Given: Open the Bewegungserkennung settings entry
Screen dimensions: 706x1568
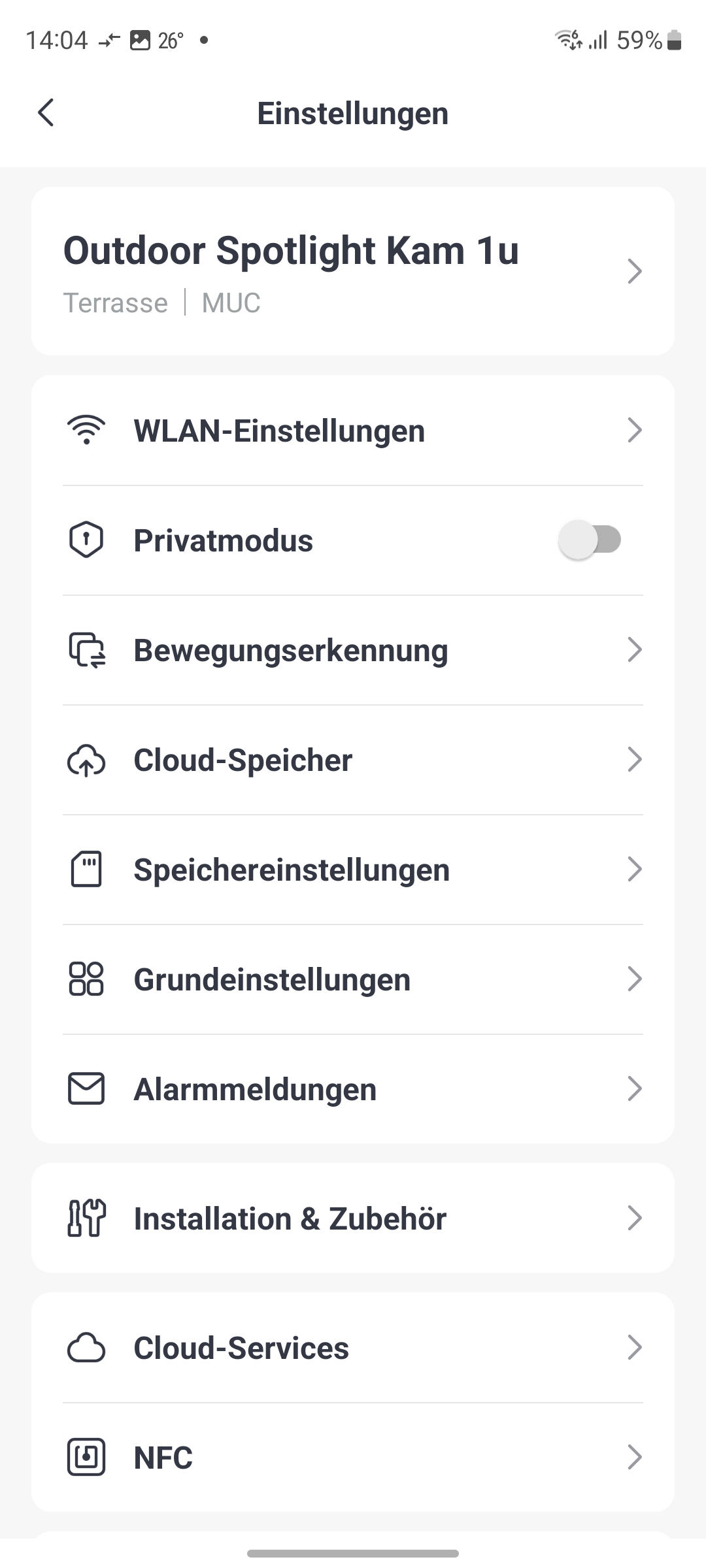Looking at the screenshot, I should pos(291,651).
